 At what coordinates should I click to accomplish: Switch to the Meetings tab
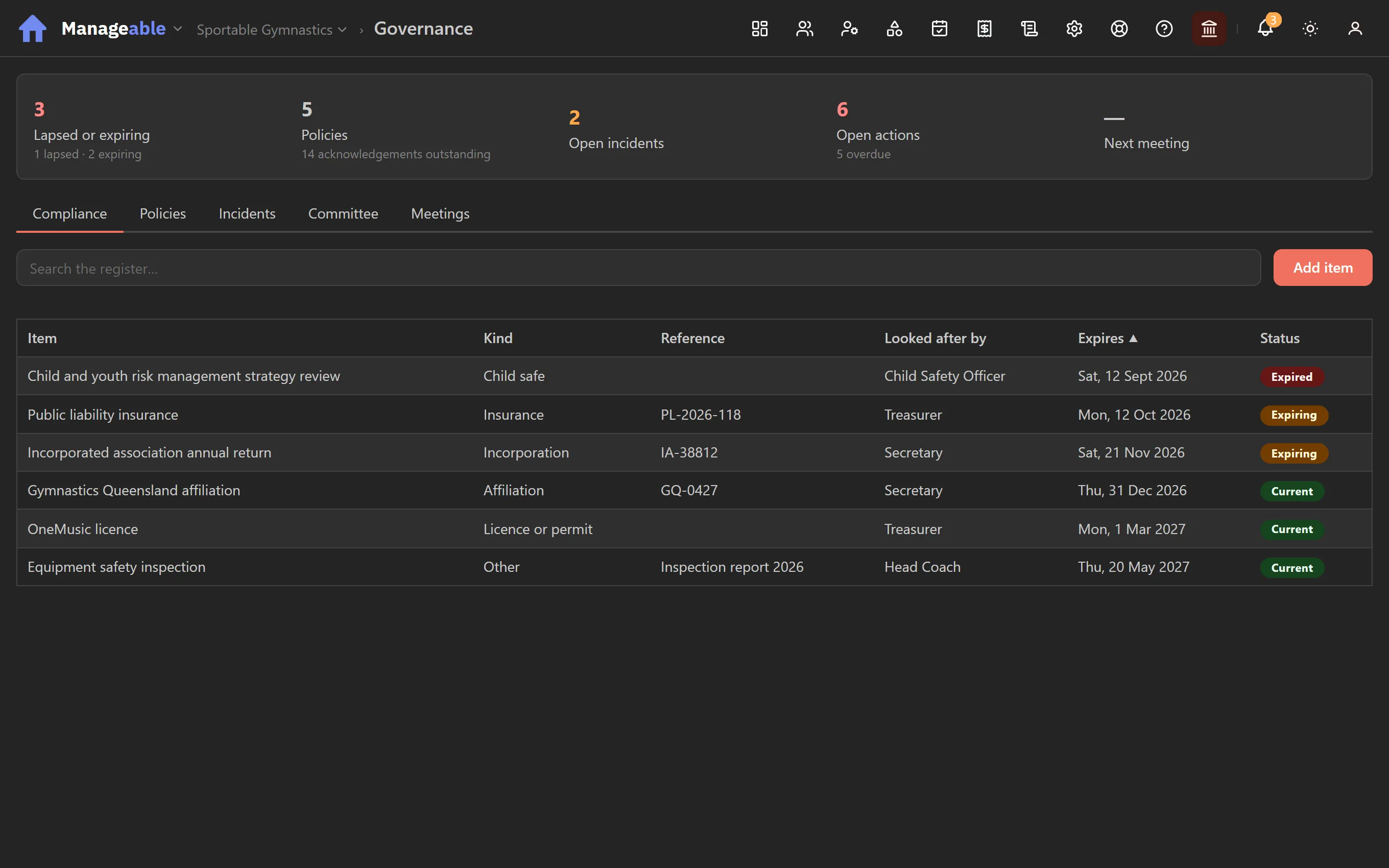[440, 213]
